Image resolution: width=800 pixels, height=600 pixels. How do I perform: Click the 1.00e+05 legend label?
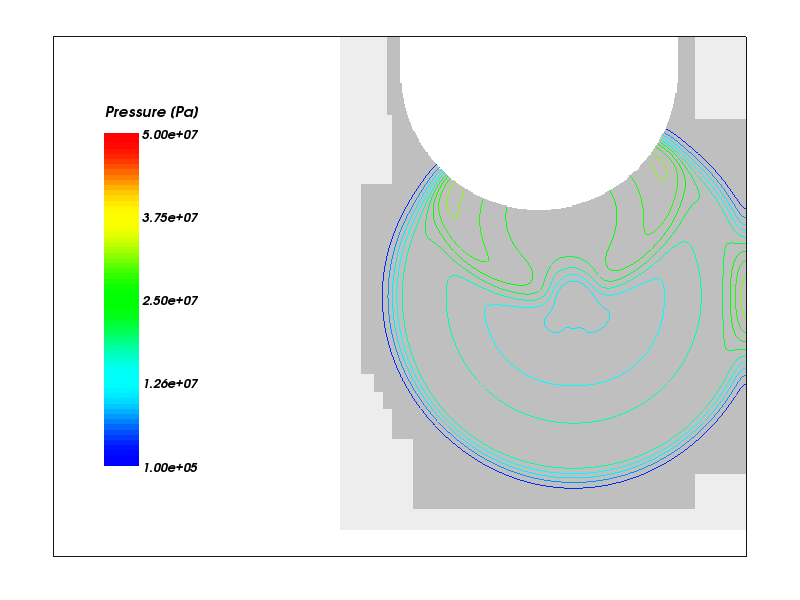tap(170, 467)
